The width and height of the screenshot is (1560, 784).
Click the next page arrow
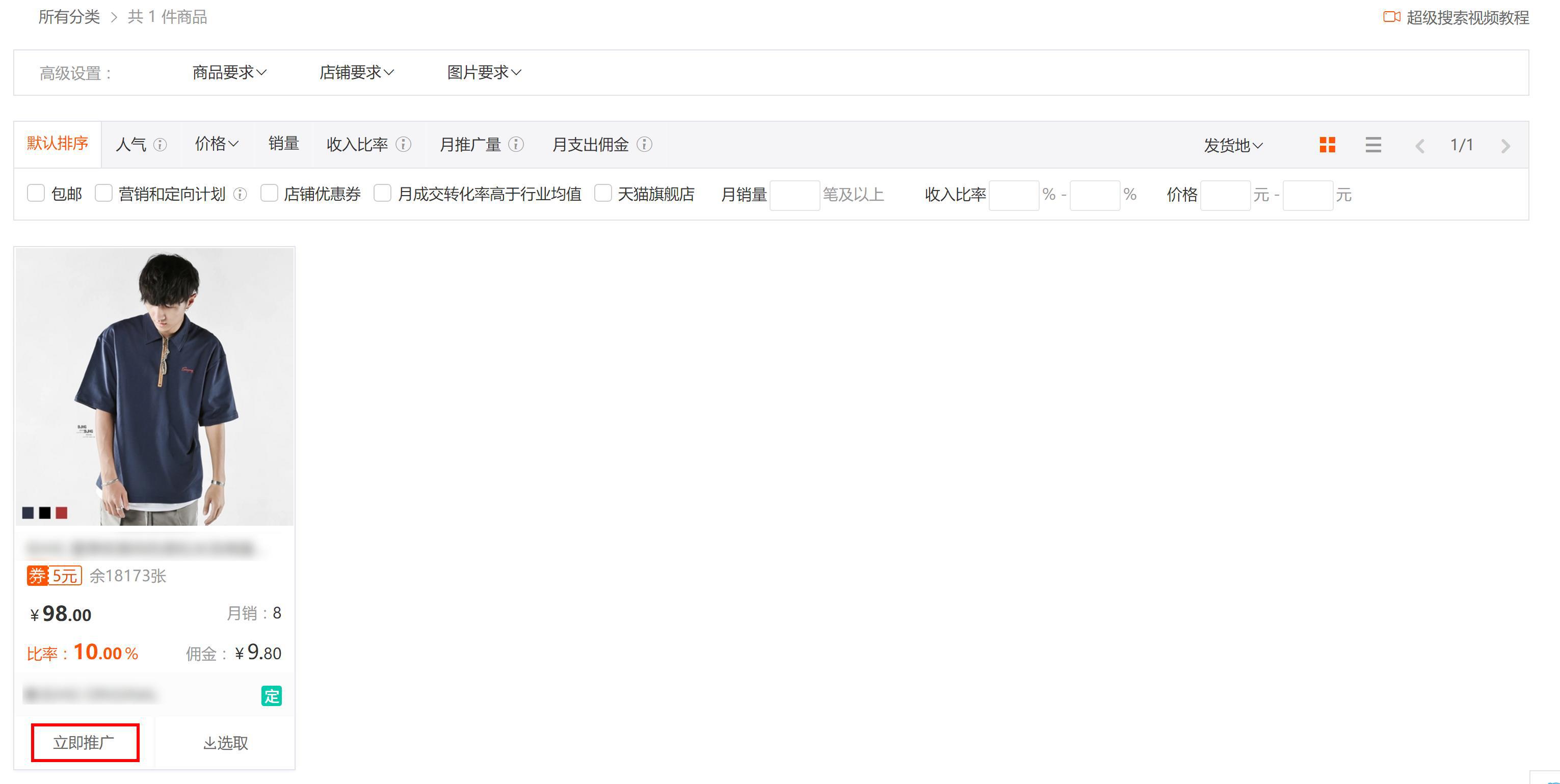[1505, 146]
